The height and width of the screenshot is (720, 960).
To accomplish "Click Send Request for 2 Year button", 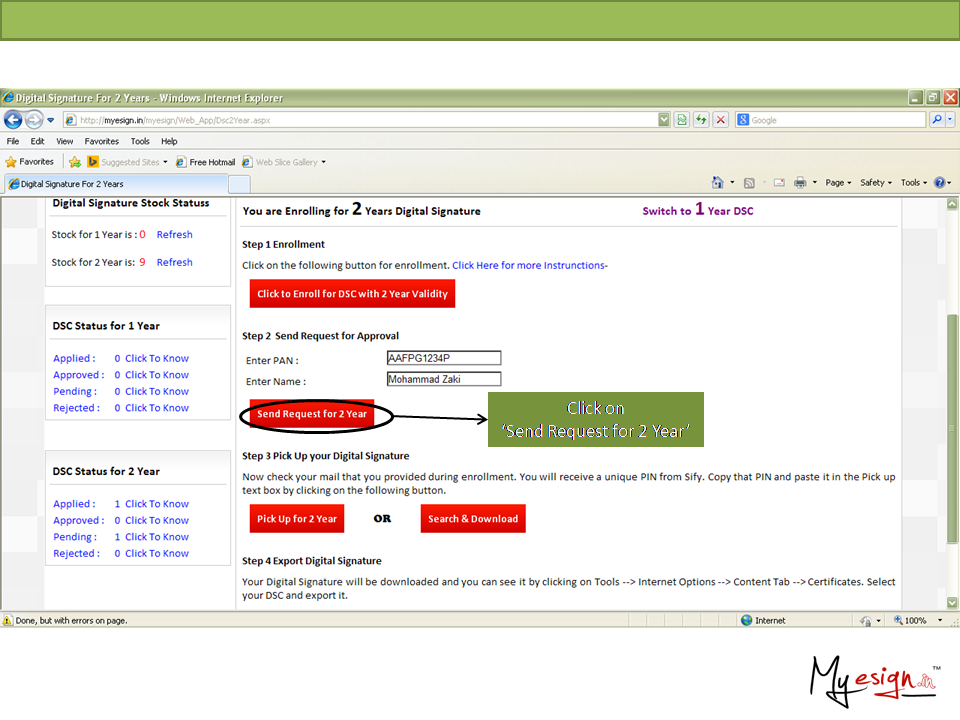I will [x=312, y=414].
